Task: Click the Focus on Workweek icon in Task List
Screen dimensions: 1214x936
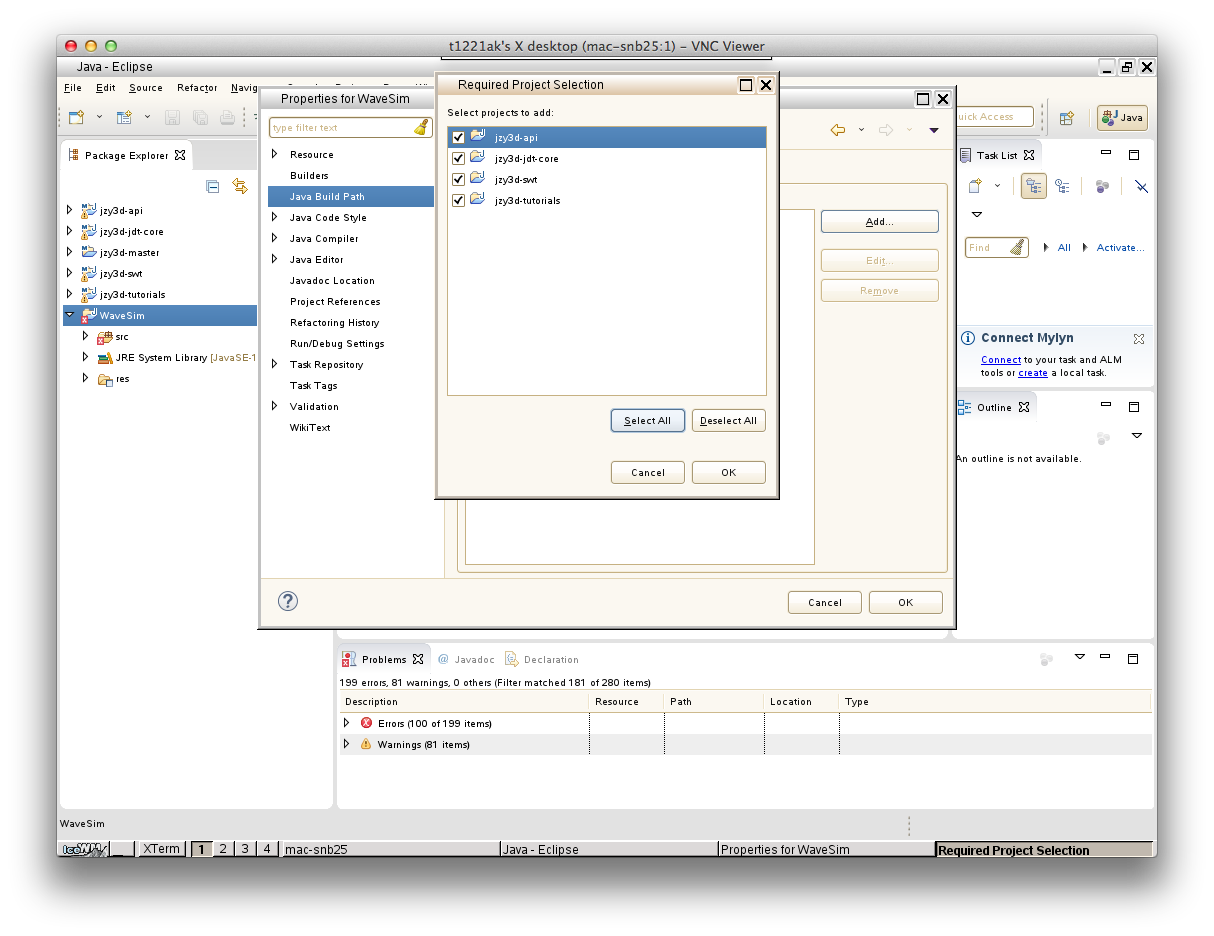Action: pos(1102,186)
